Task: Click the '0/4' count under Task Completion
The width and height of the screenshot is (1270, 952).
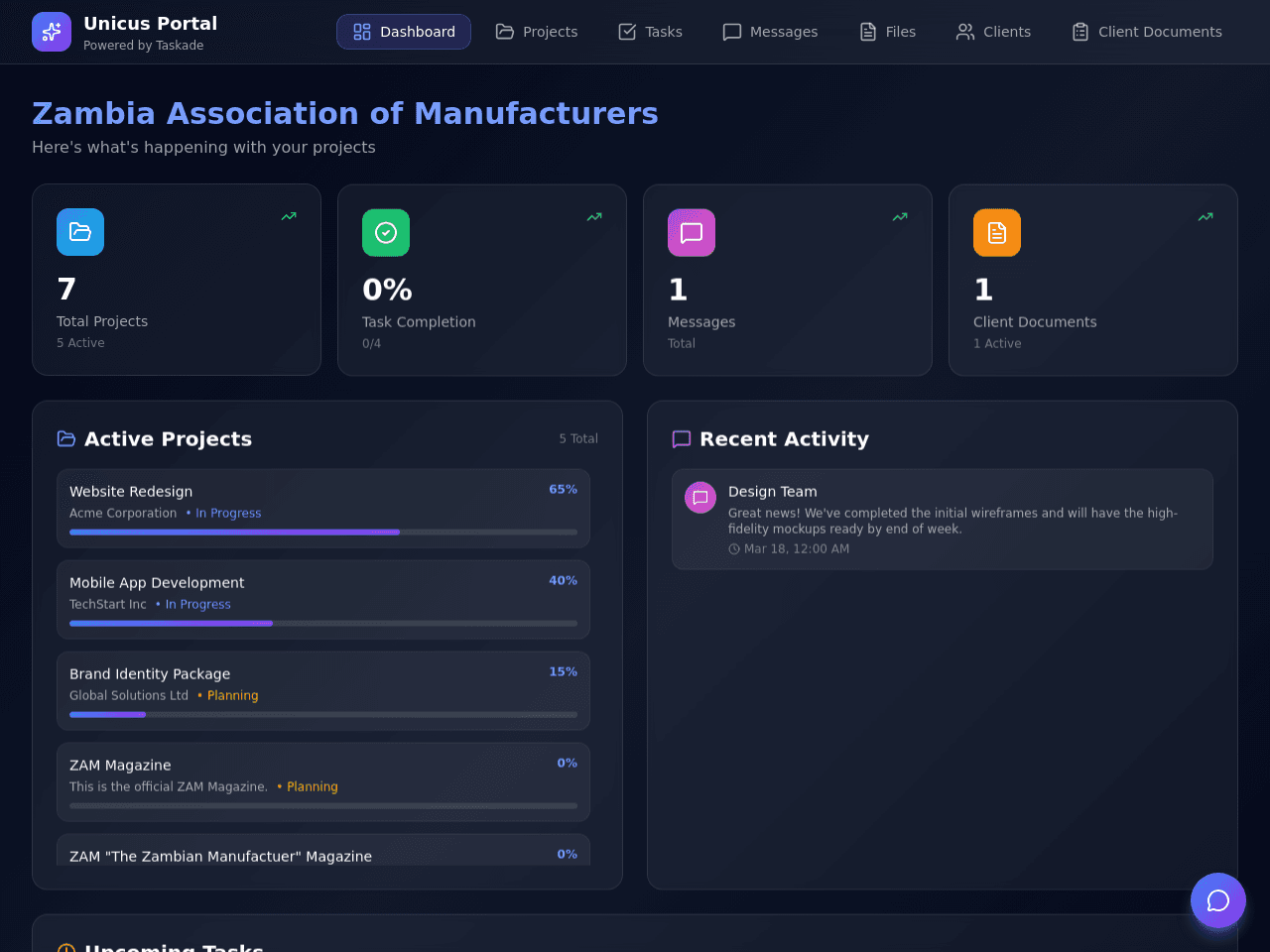Action: (371, 344)
